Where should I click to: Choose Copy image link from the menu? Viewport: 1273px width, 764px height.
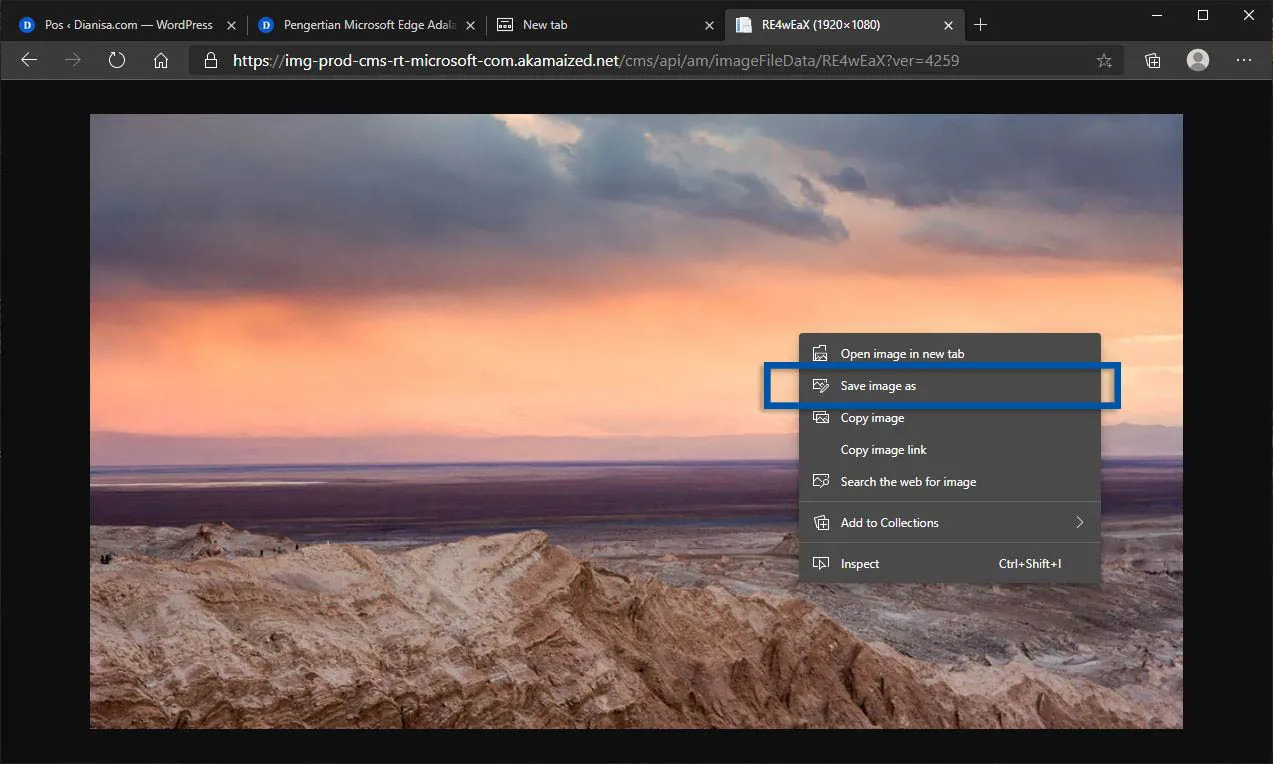point(884,449)
